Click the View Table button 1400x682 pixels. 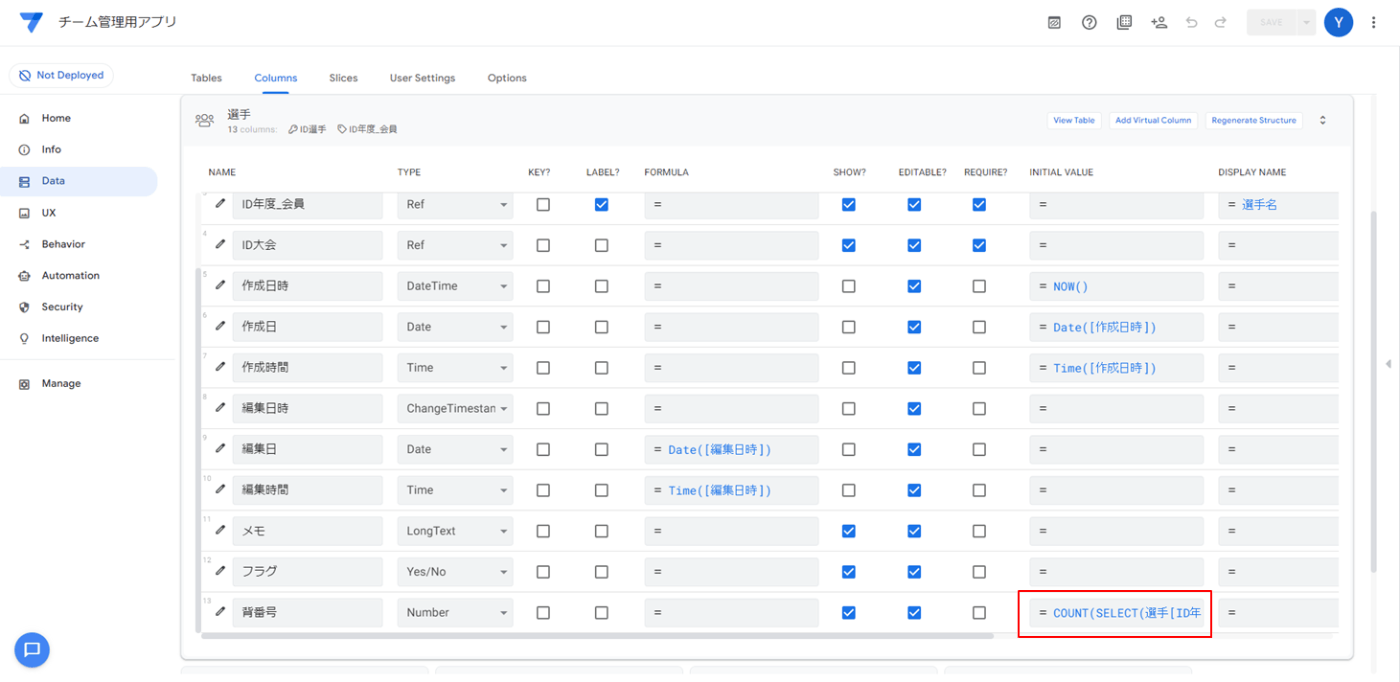1074,120
